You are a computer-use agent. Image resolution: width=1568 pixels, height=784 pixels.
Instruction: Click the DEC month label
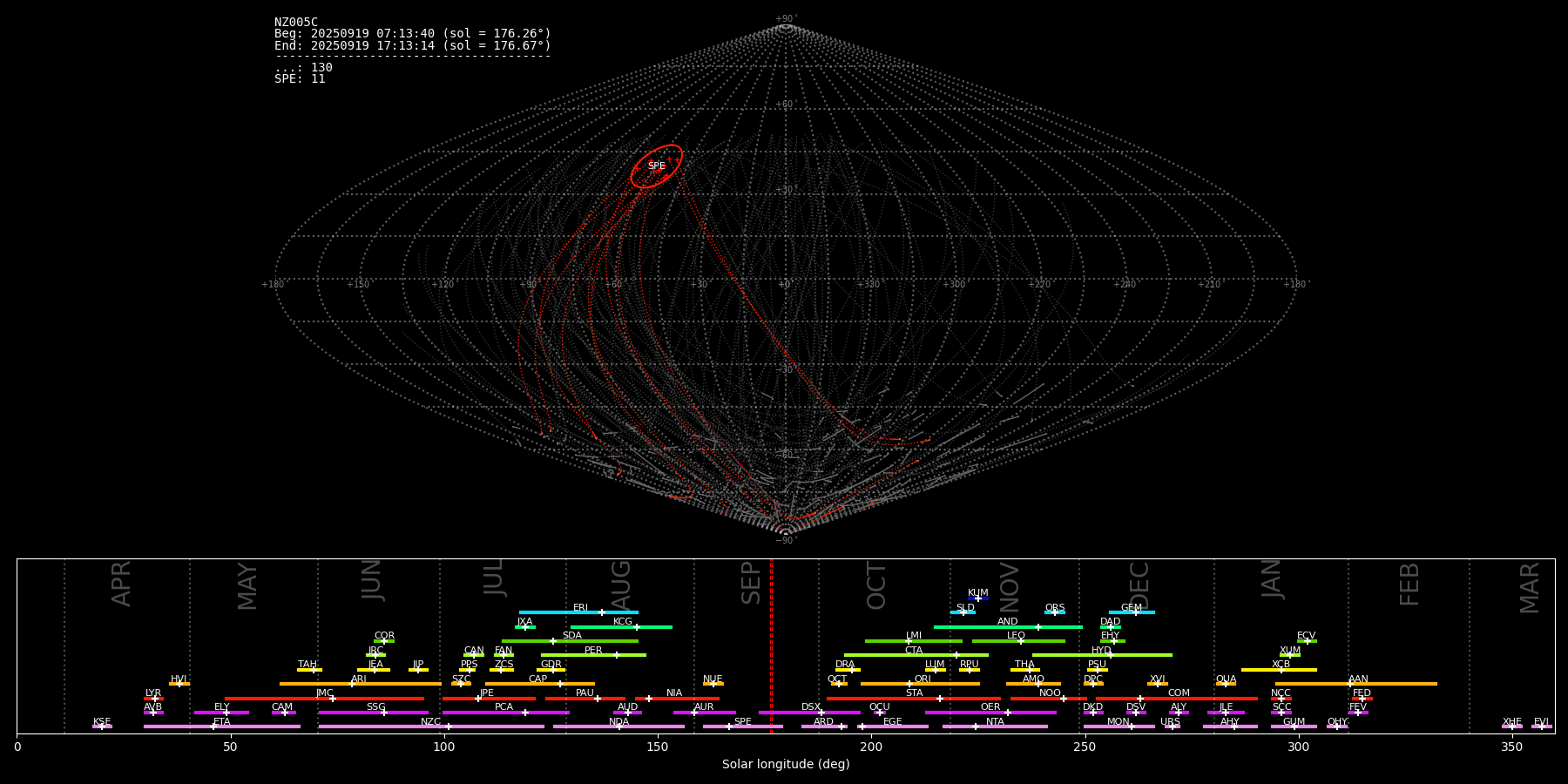[x=1139, y=585]
